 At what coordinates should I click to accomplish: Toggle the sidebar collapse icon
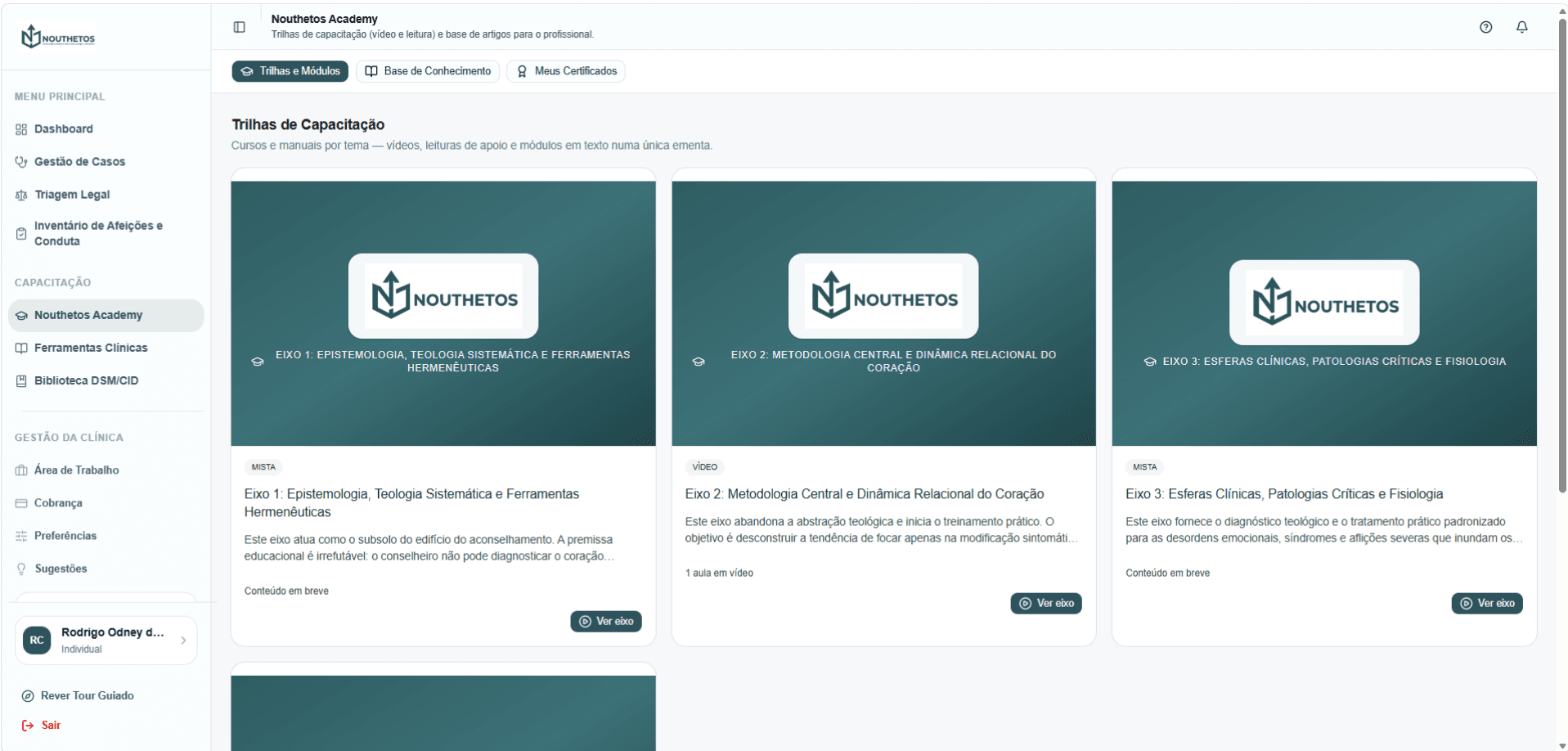pyautogui.click(x=239, y=27)
